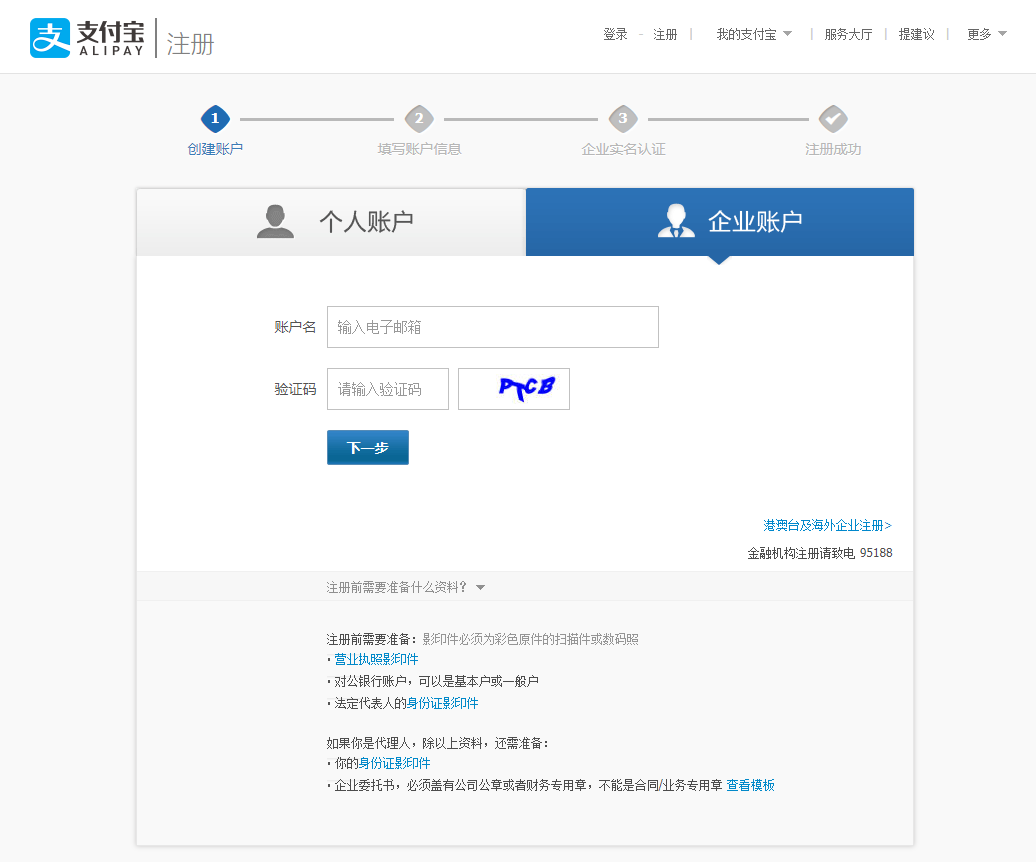
Task: Open the 营业执照影印件 link
Action: (376, 659)
